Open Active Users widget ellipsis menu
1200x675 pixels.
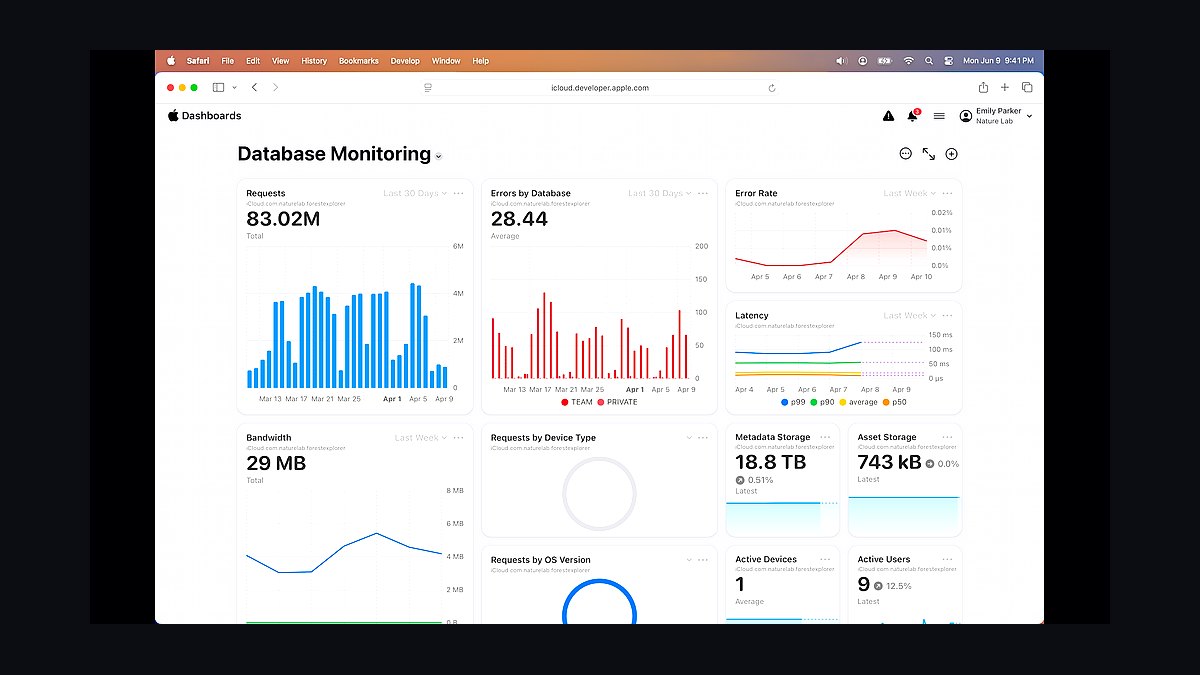click(948, 559)
